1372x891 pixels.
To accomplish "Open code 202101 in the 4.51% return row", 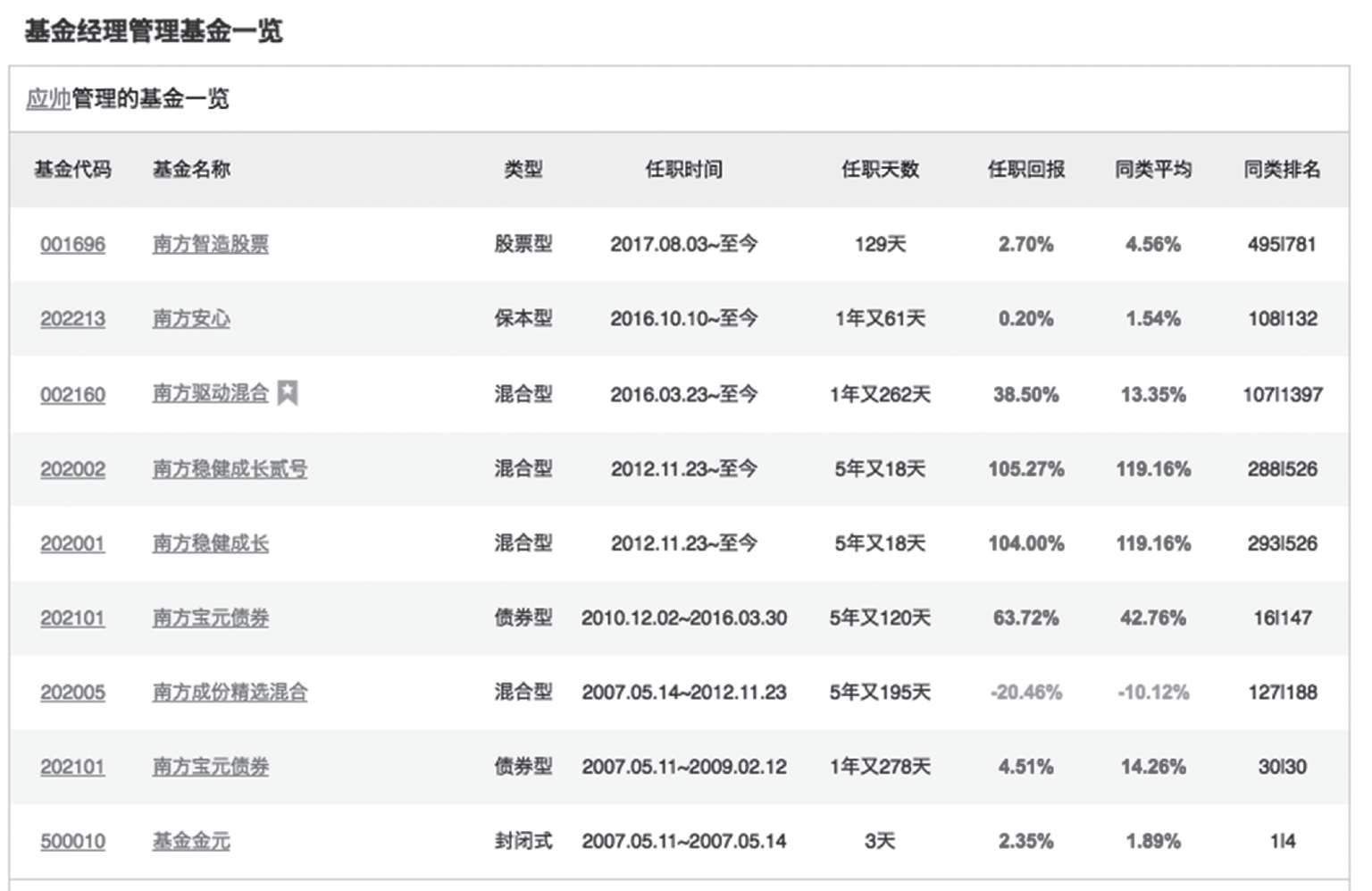I will click(x=72, y=767).
